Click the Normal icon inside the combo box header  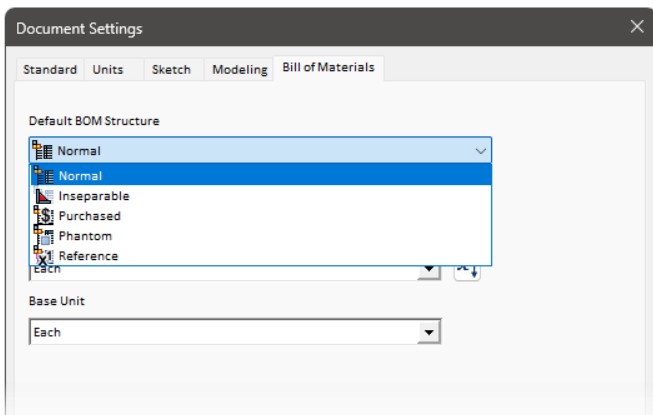(42, 151)
